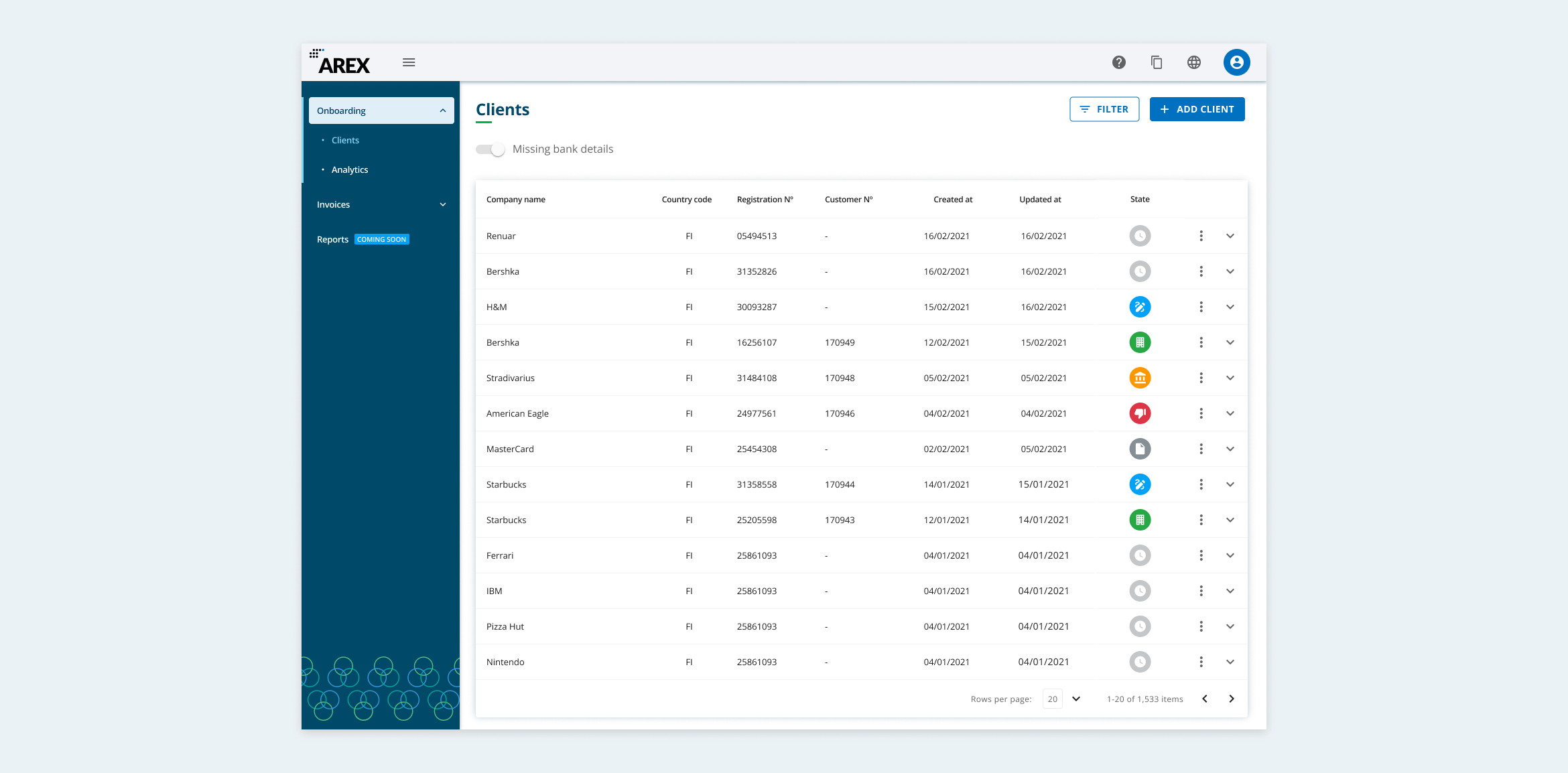Click clock state icon for Nintendo

pyautogui.click(x=1140, y=662)
